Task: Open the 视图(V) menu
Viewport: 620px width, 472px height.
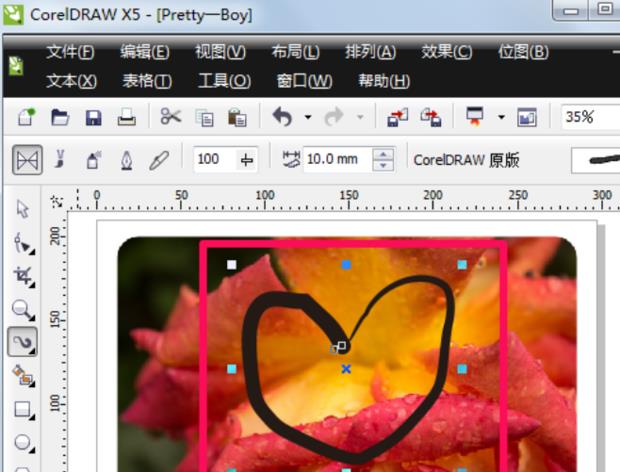Action: (x=220, y=52)
